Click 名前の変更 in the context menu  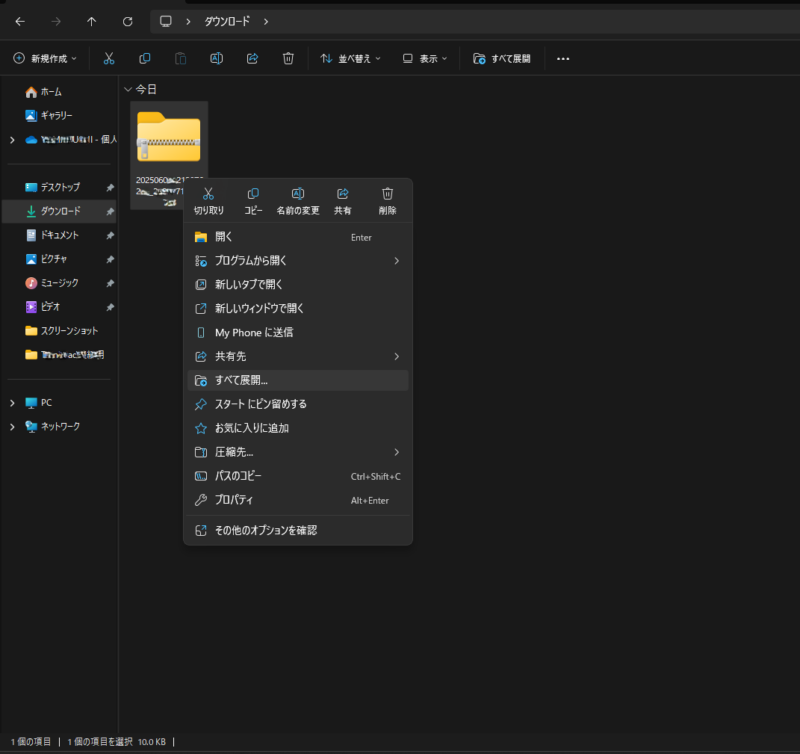click(298, 201)
